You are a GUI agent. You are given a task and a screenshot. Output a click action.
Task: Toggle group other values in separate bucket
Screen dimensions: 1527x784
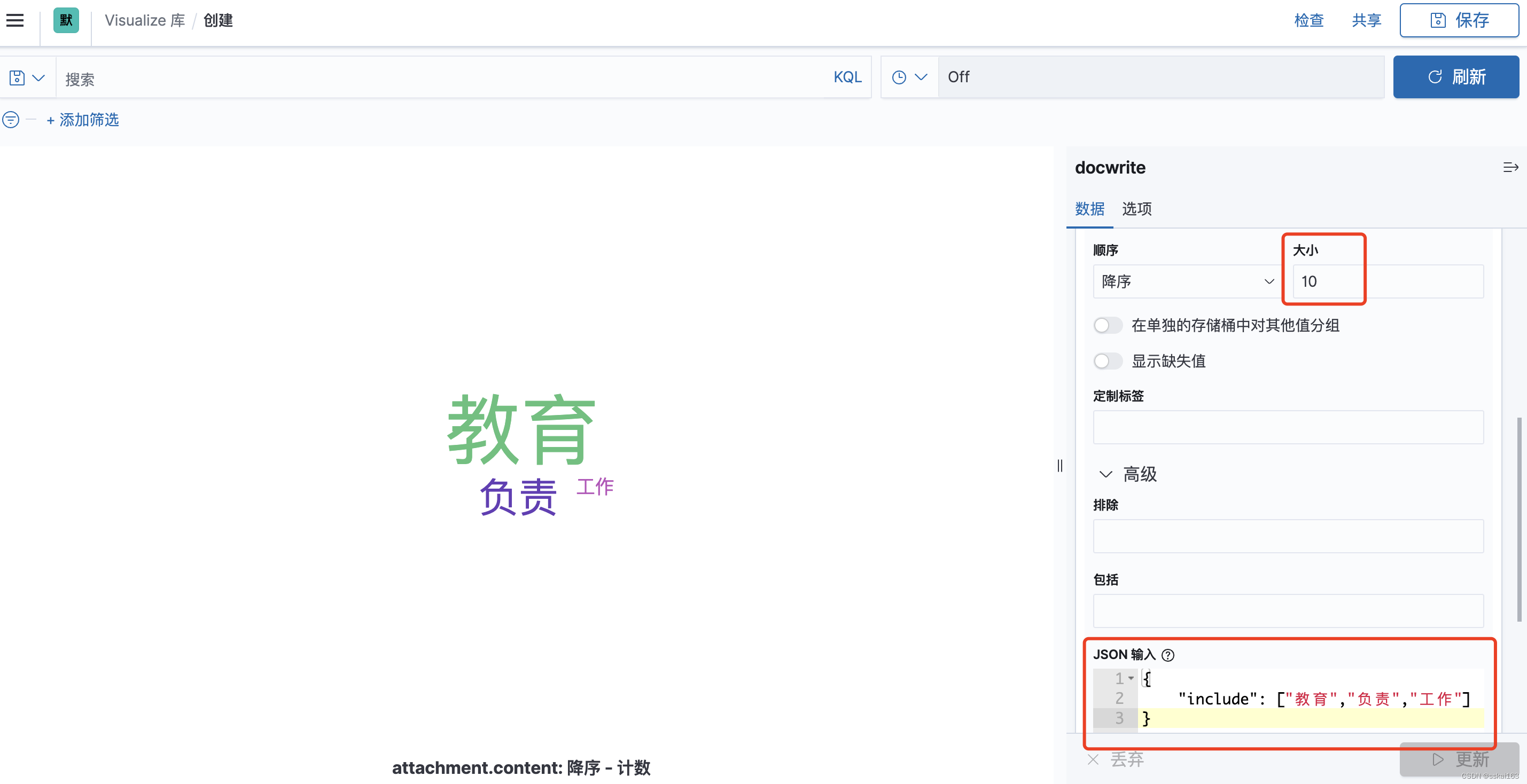pos(1107,325)
